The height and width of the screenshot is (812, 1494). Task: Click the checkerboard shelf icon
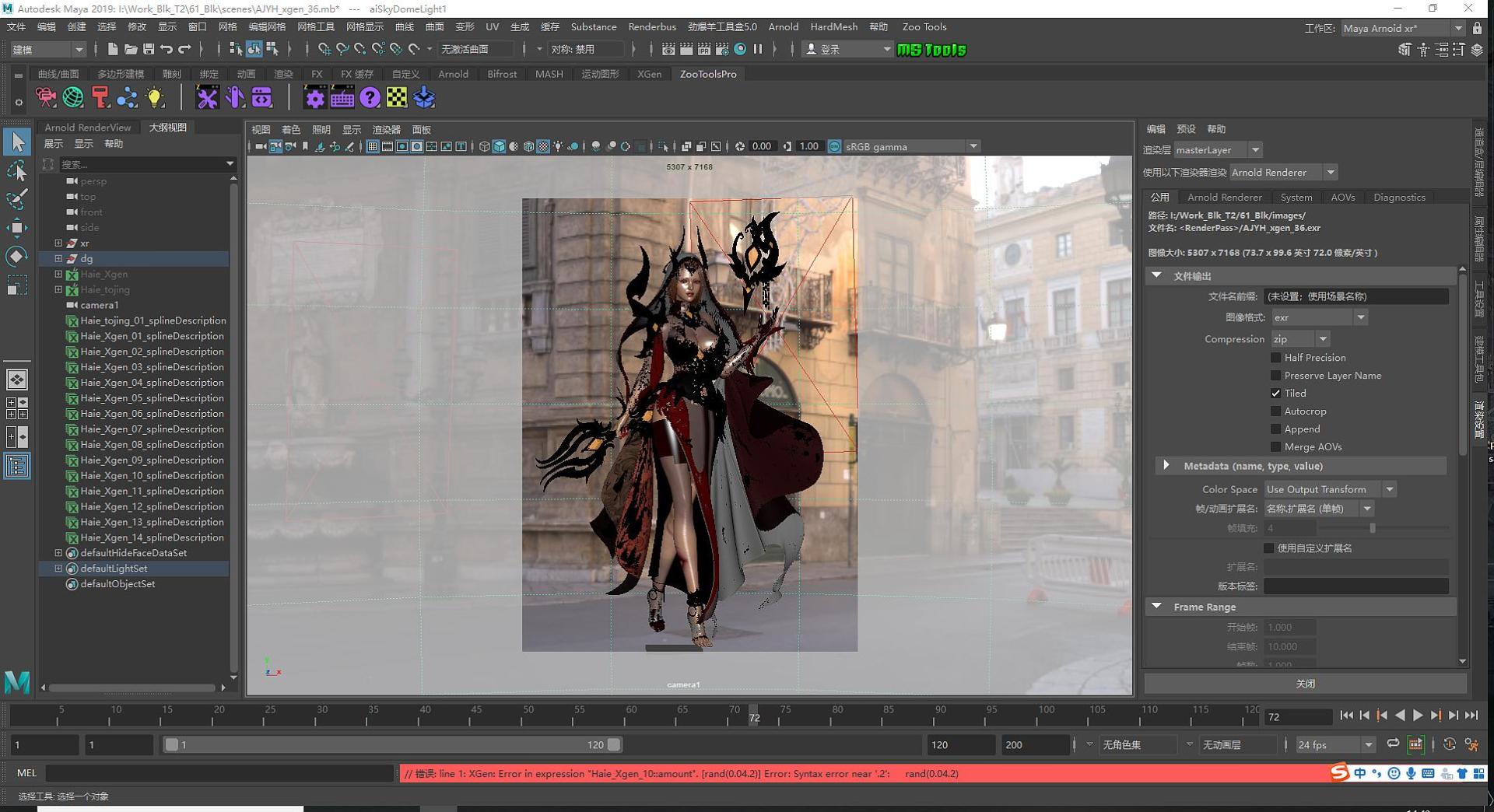tap(397, 98)
